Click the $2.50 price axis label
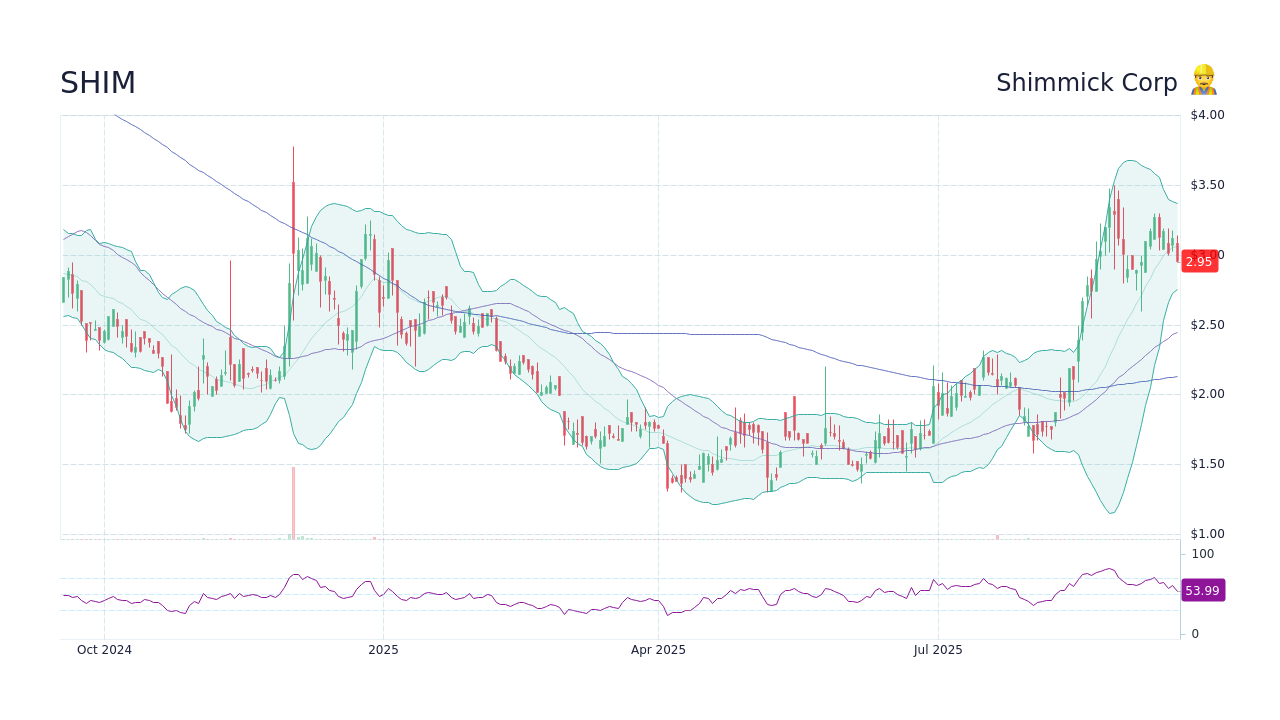This screenshot has height=720, width=1280. tap(1206, 324)
